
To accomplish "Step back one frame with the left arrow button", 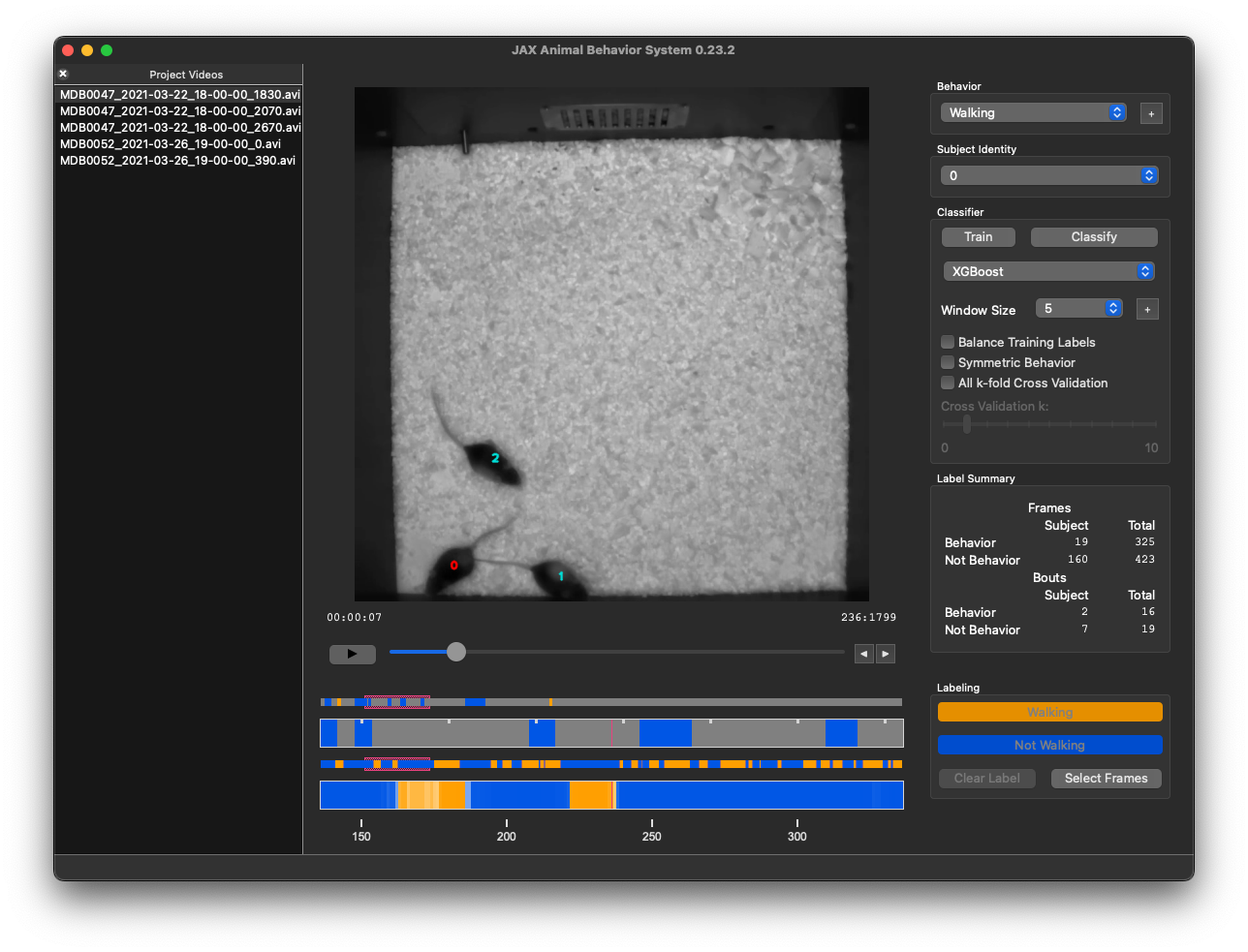I will pyautogui.click(x=863, y=653).
